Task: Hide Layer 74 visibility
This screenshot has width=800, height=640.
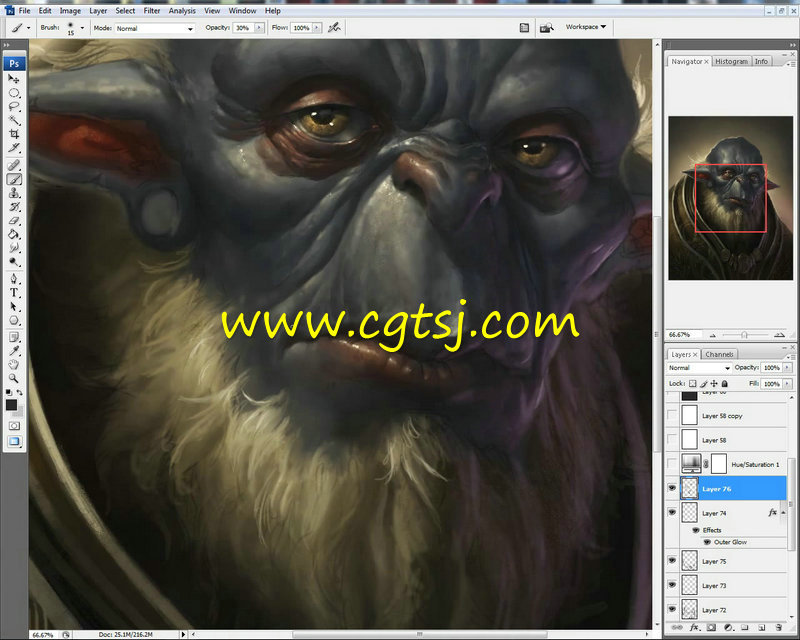Action: [672, 512]
